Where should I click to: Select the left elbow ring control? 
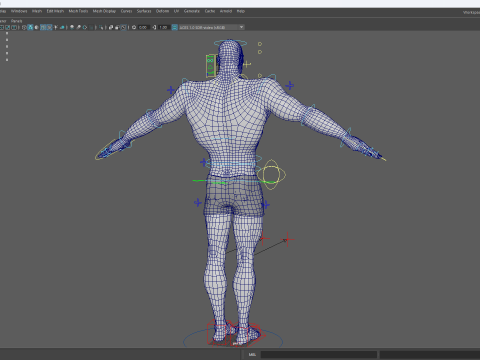tap(153, 119)
